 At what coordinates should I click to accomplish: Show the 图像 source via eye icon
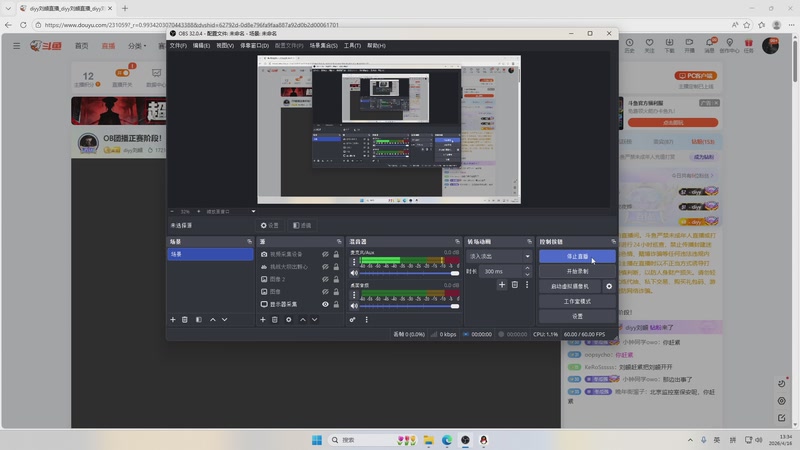(x=325, y=291)
